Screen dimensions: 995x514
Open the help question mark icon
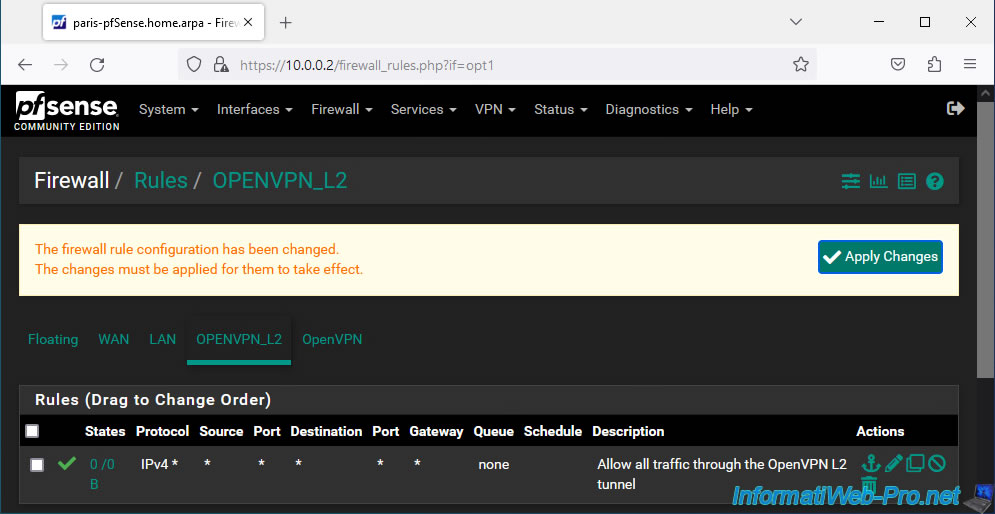click(x=935, y=181)
